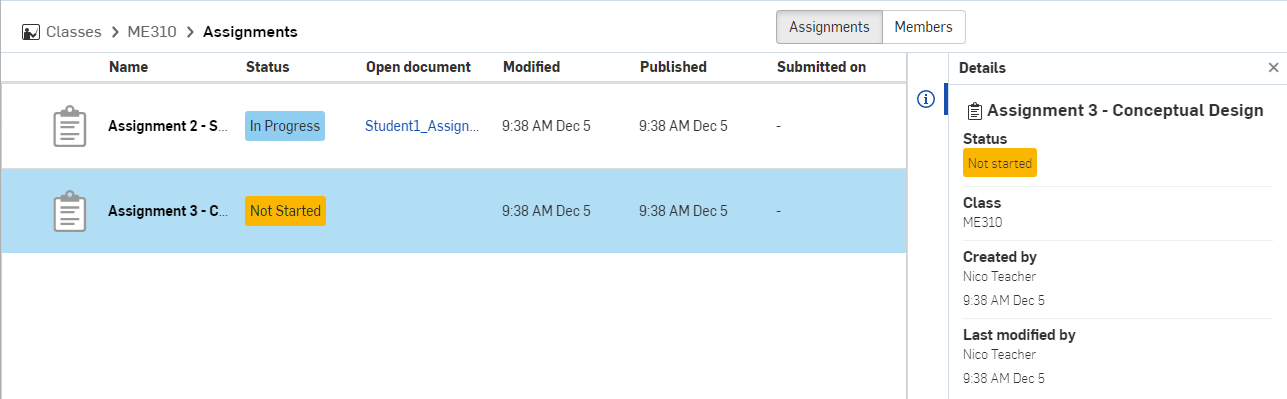
Task: Sort by Modified column header
Action: [531, 67]
